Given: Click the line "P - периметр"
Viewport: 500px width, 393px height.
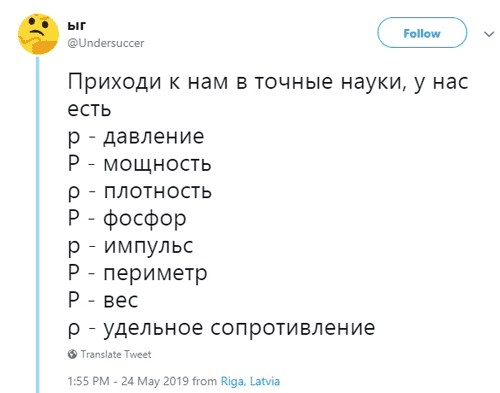Looking at the screenshot, I should (x=137, y=274).
